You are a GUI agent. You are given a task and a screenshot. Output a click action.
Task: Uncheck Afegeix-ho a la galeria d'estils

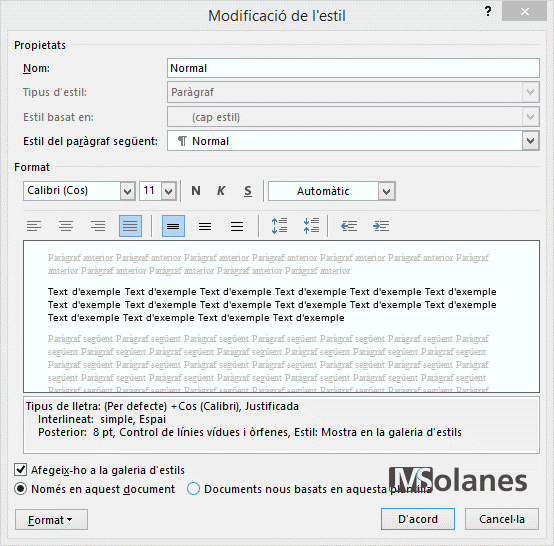pos(20,470)
